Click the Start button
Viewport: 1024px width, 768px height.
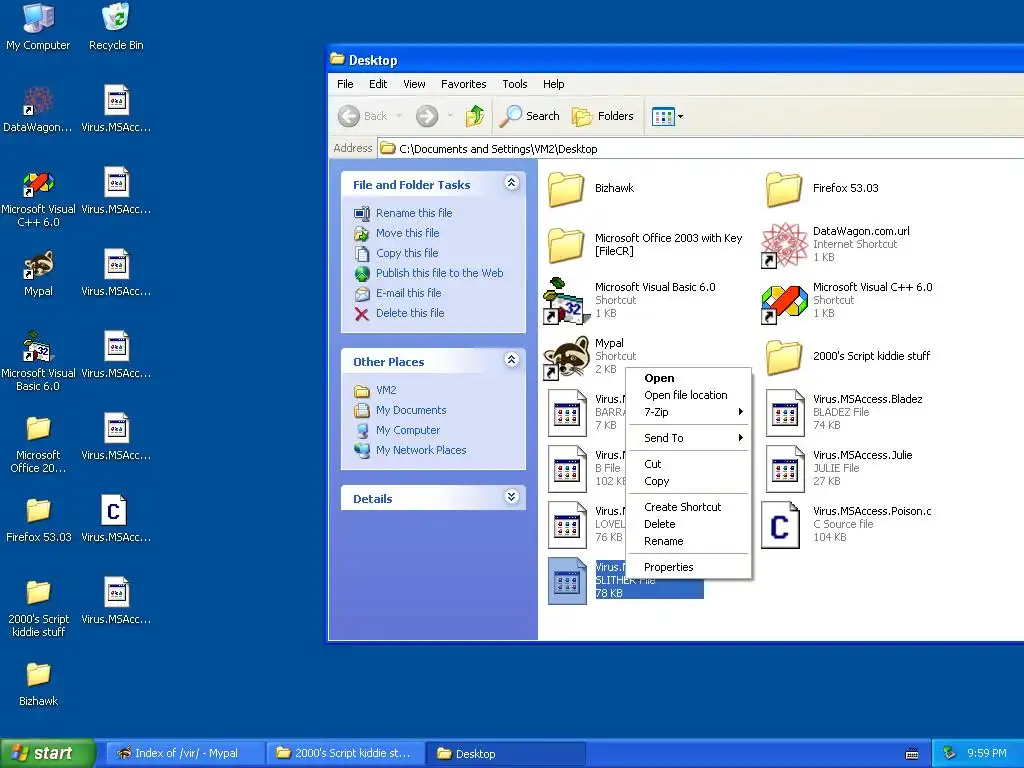pos(46,754)
